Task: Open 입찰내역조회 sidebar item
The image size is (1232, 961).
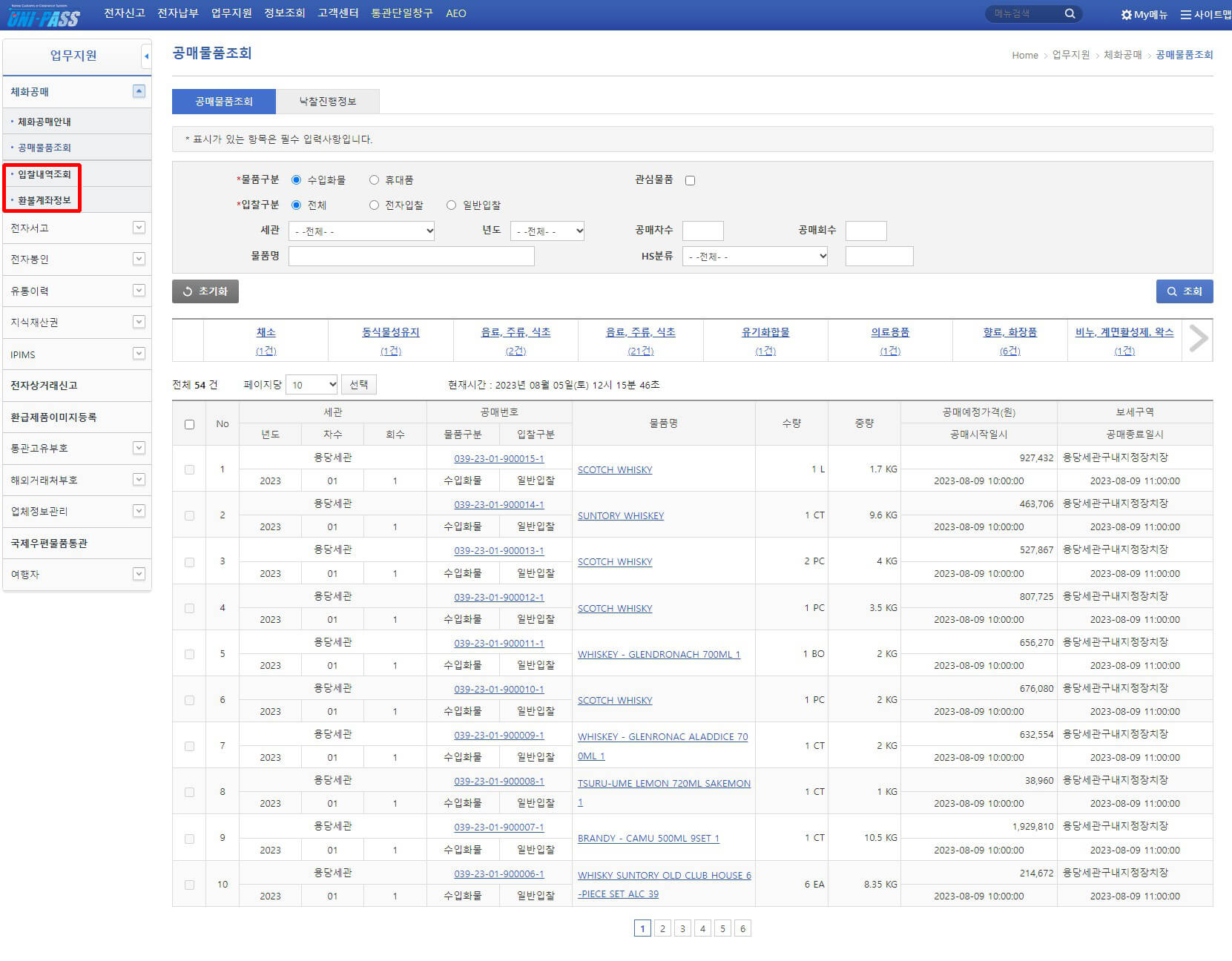Action: [x=45, y=174]
